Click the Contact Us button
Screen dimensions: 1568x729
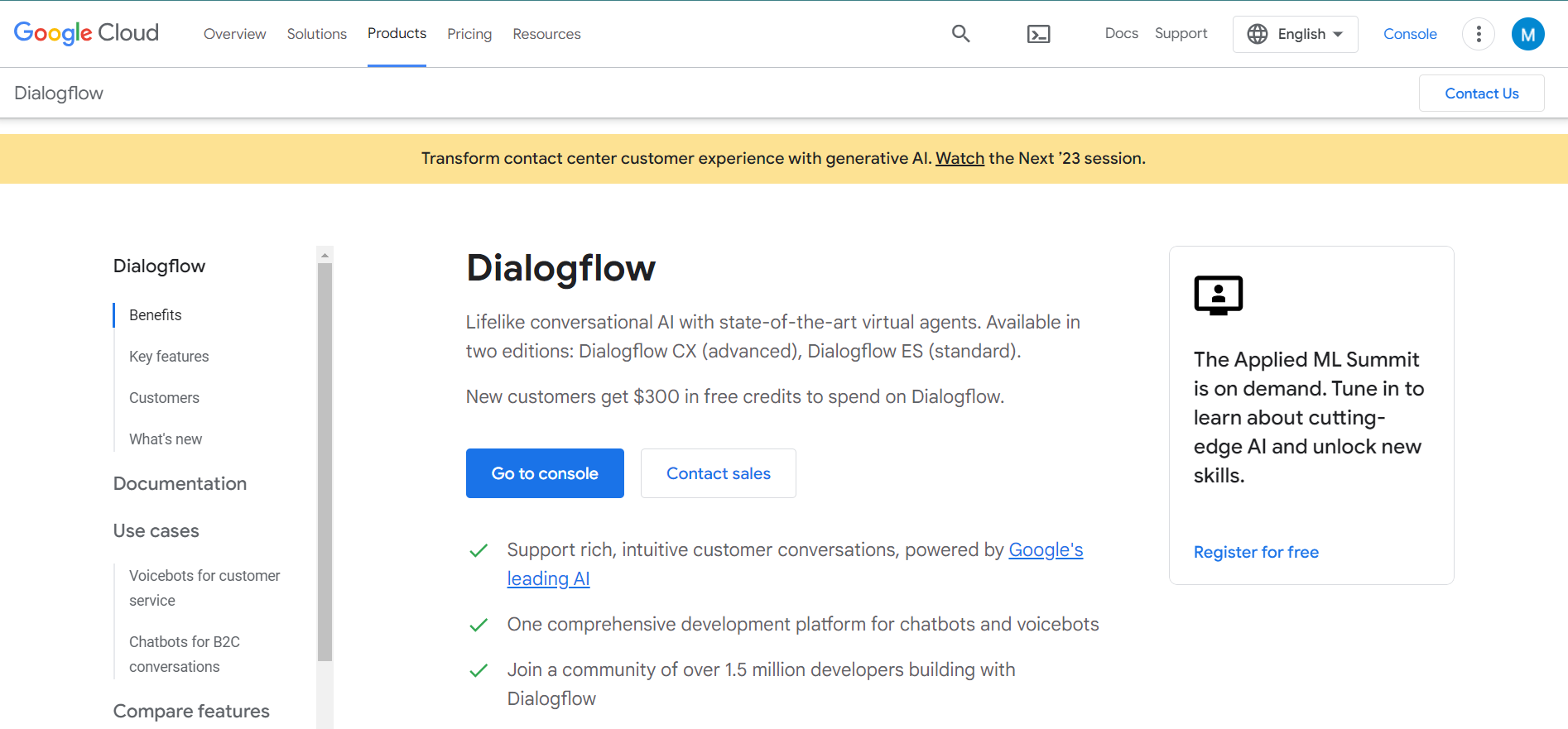coord(1481,94)
